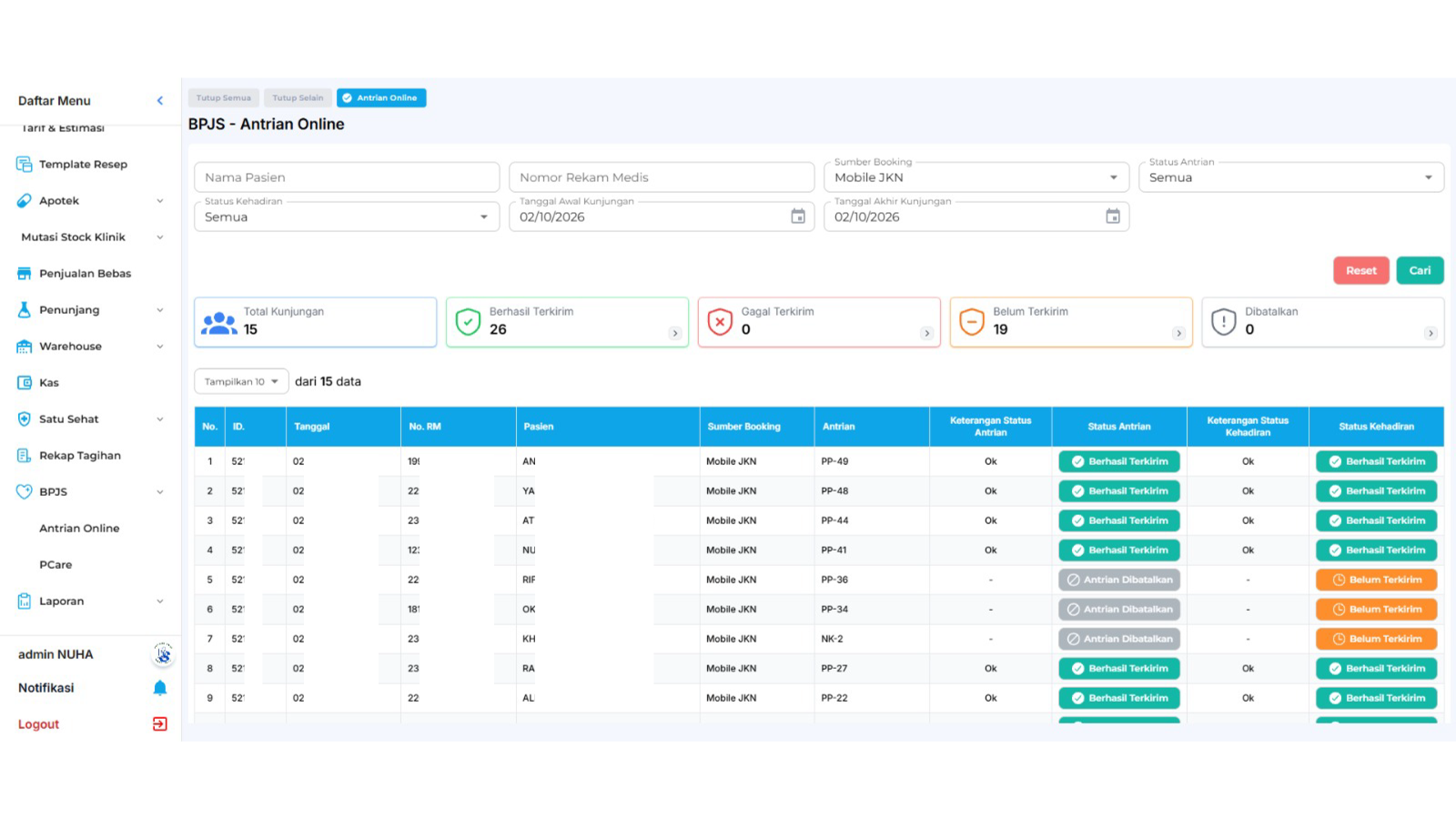
Task: Click the Kas wallet icon
Action: [25, 383]
